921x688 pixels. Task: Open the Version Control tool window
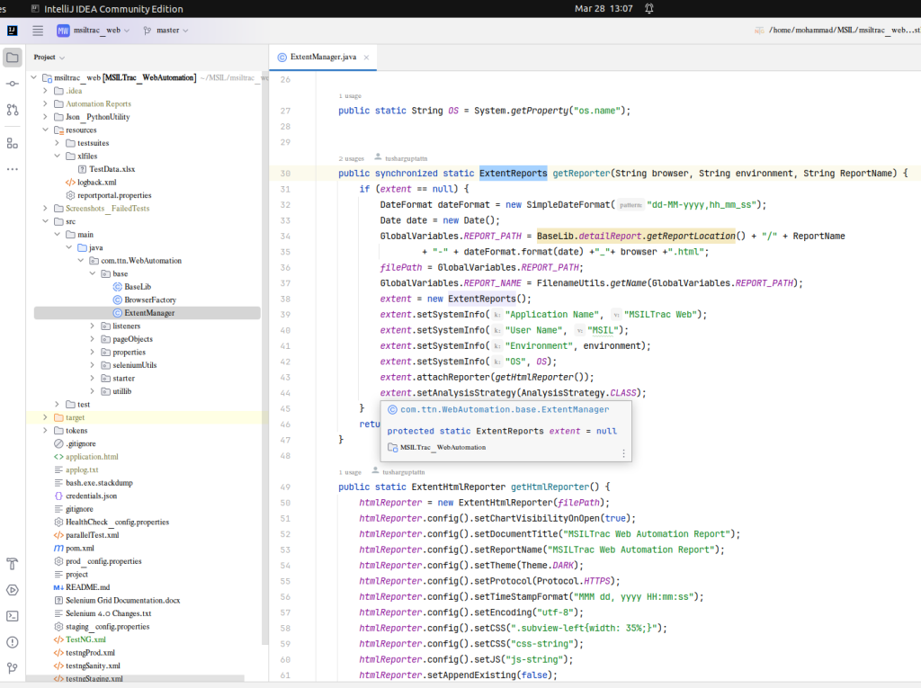coord(12,670)
